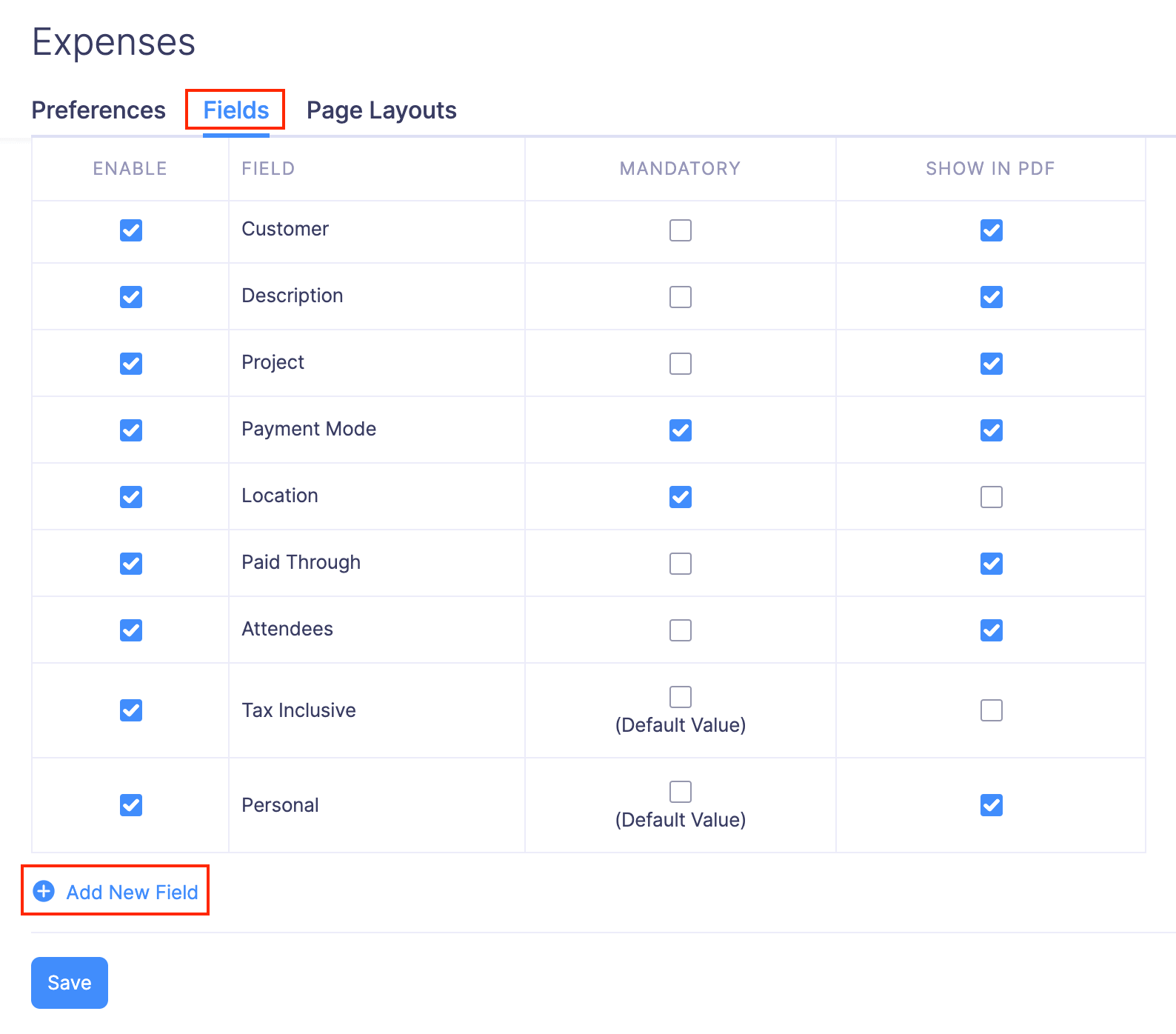Show Location in PDF
Viewport: 1176px width, 1034px height.
point(991,496)
